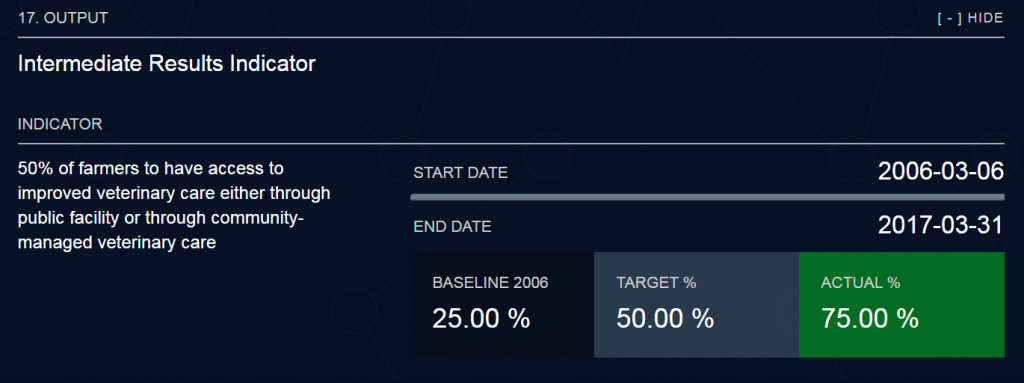The image size is (1024, 383).
Task: Click the green ACTUAL % tile
Action: point(901,305)
